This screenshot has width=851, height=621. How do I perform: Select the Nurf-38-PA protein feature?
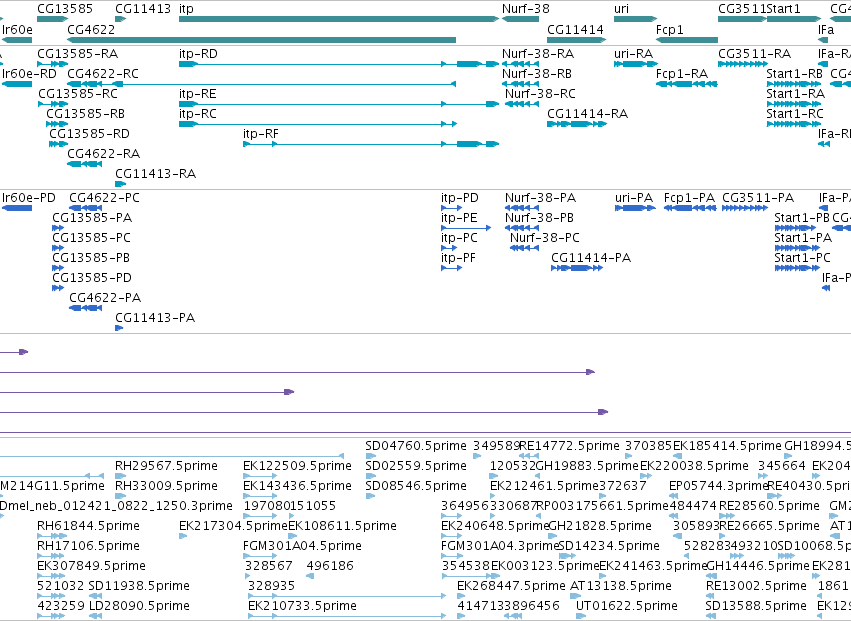click(522, 208)
